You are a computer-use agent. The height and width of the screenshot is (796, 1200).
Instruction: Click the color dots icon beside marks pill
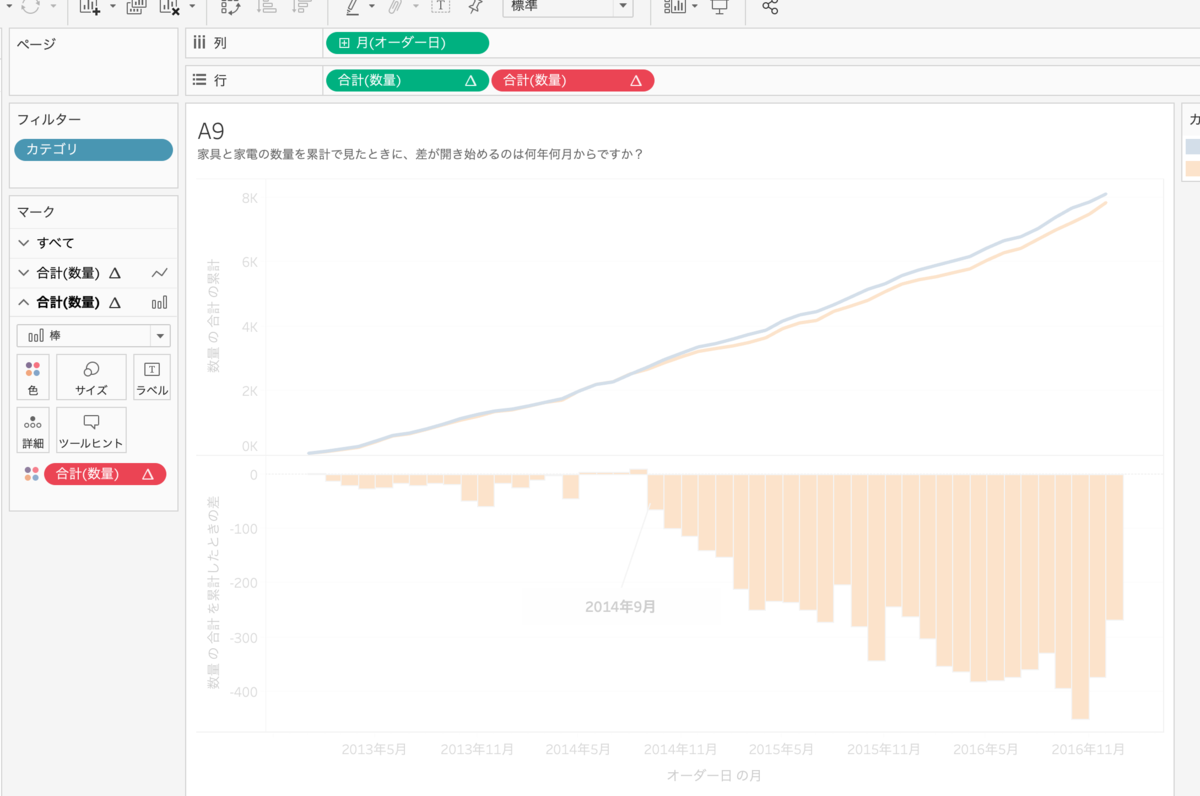point(32,474)
